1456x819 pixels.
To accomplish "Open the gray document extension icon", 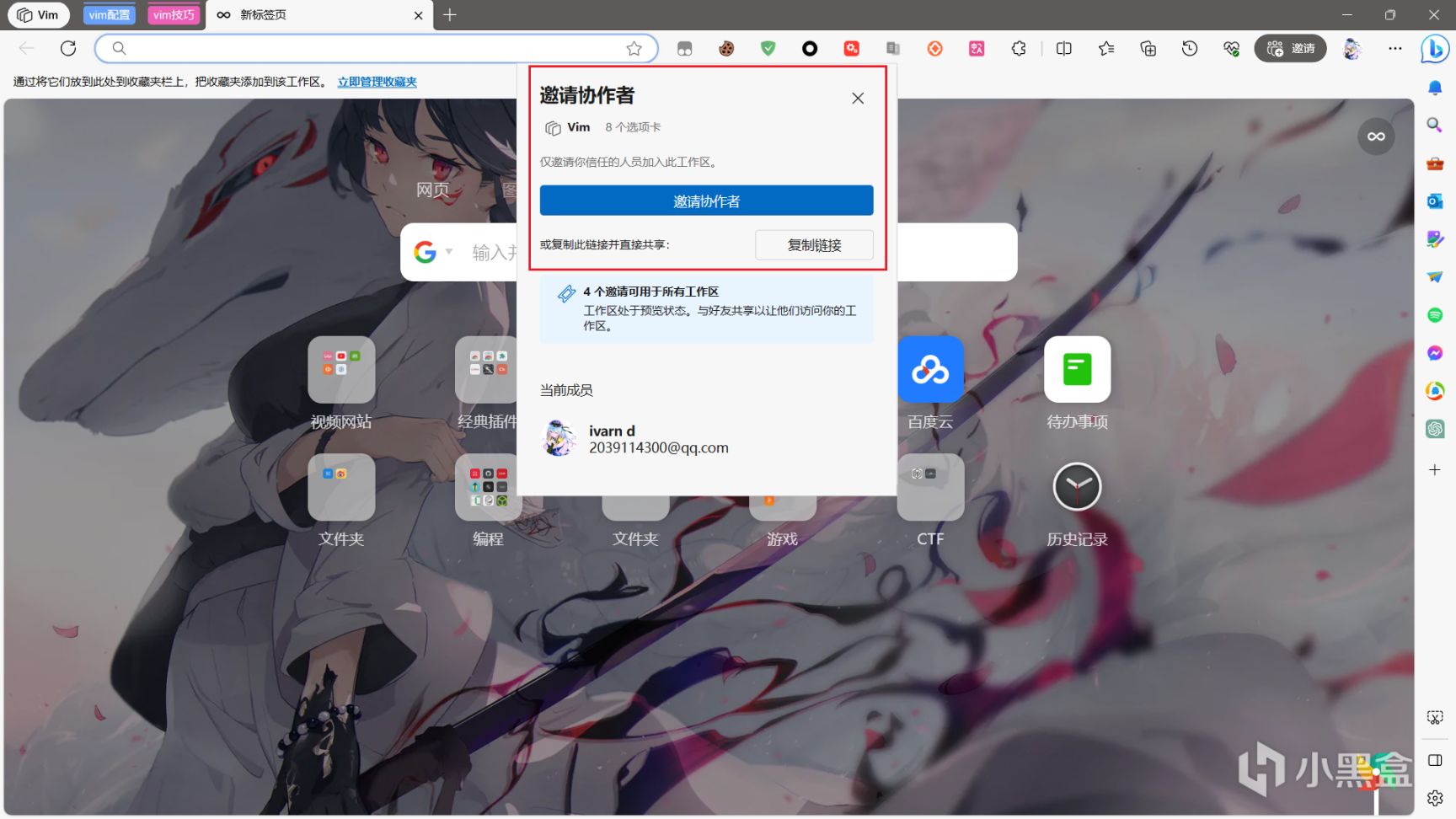I will coord(893,49).
